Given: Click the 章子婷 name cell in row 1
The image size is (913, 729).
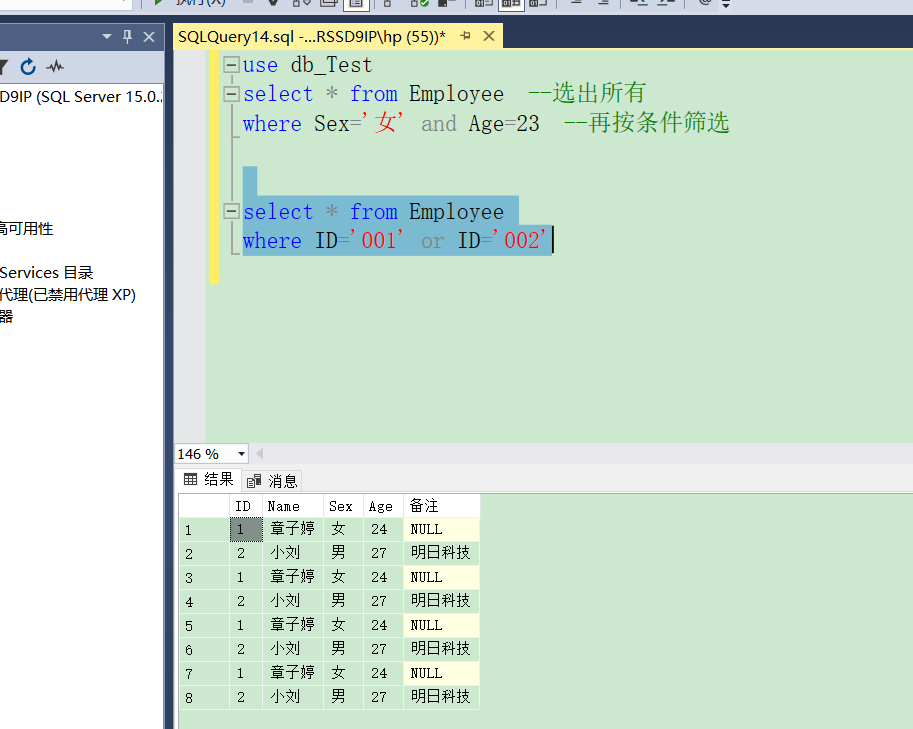Looking at the screenshot, I should [x=293, y=529].
